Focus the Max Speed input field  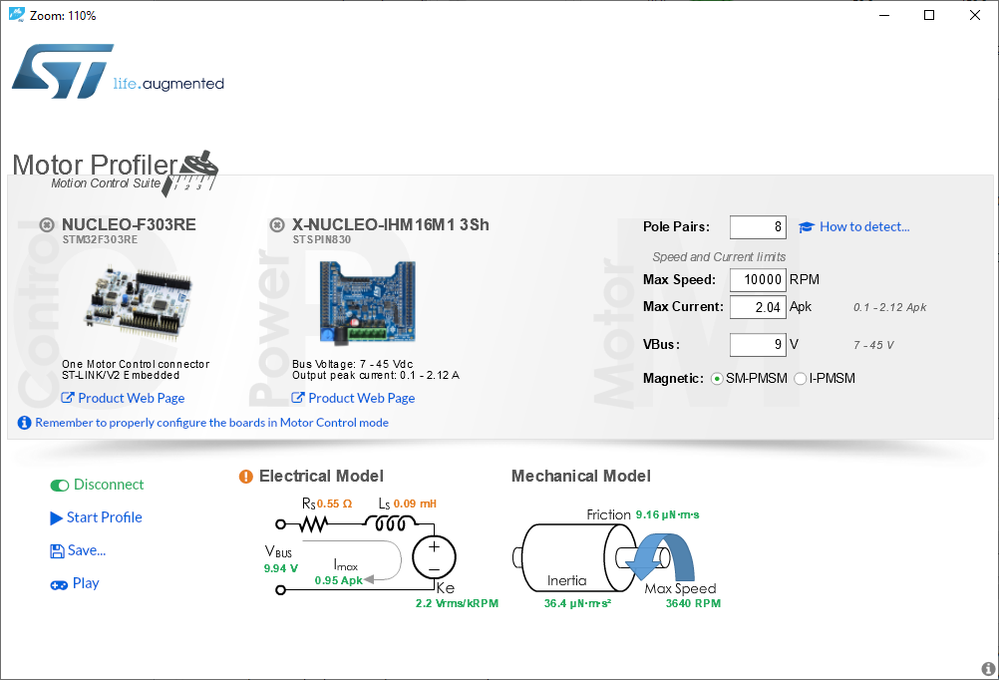(x=758, y=280)
